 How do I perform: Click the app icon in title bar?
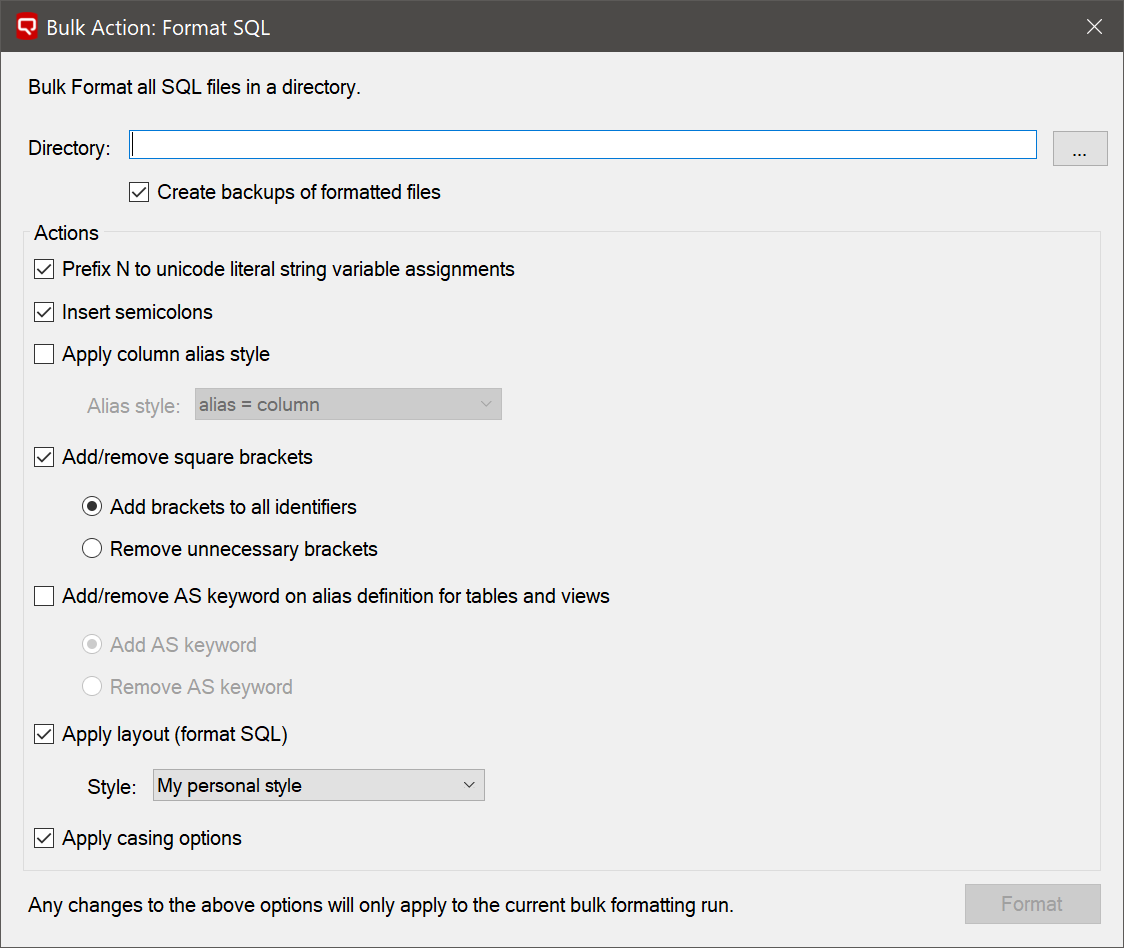click(x=28, y=27)
